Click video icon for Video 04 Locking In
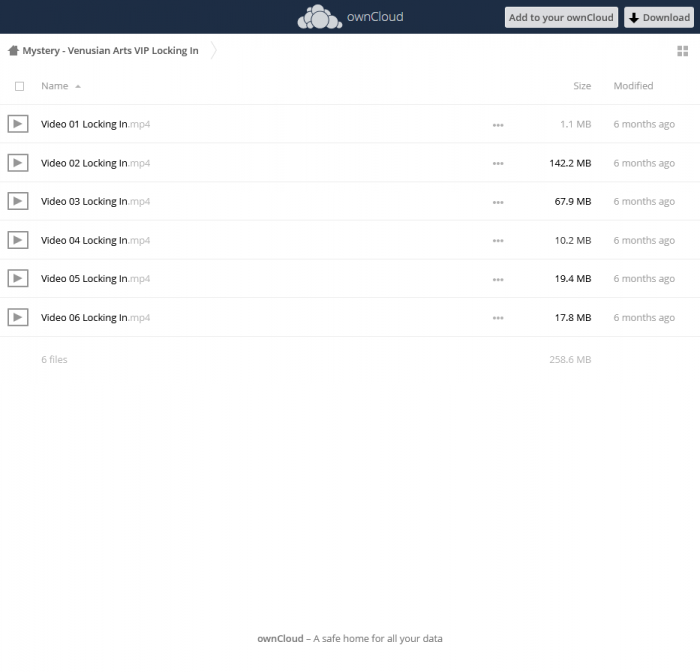The width and height of the screenshot is (700, 672). (x=18, y=240)
